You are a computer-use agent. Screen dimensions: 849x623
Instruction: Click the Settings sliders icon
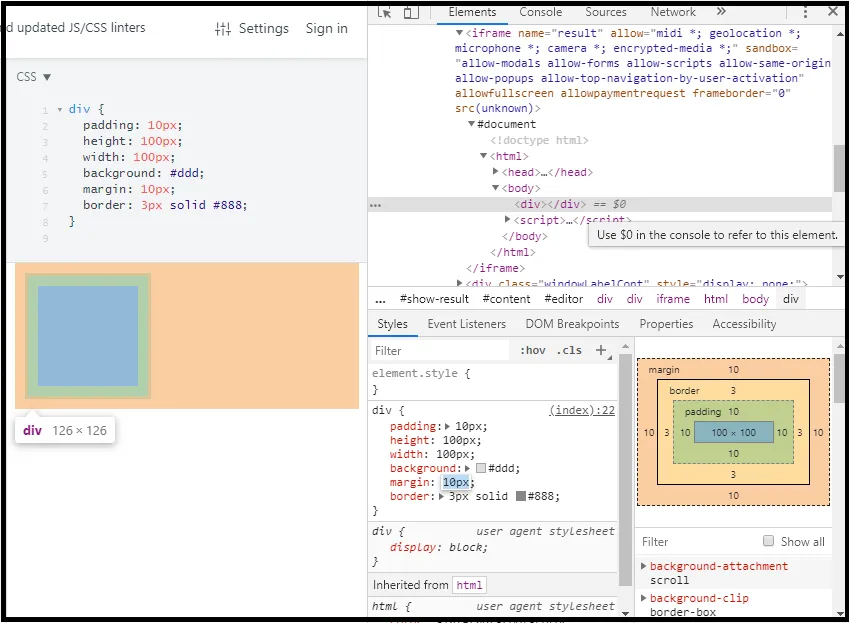pyautogui.click(x=223, y=29)
